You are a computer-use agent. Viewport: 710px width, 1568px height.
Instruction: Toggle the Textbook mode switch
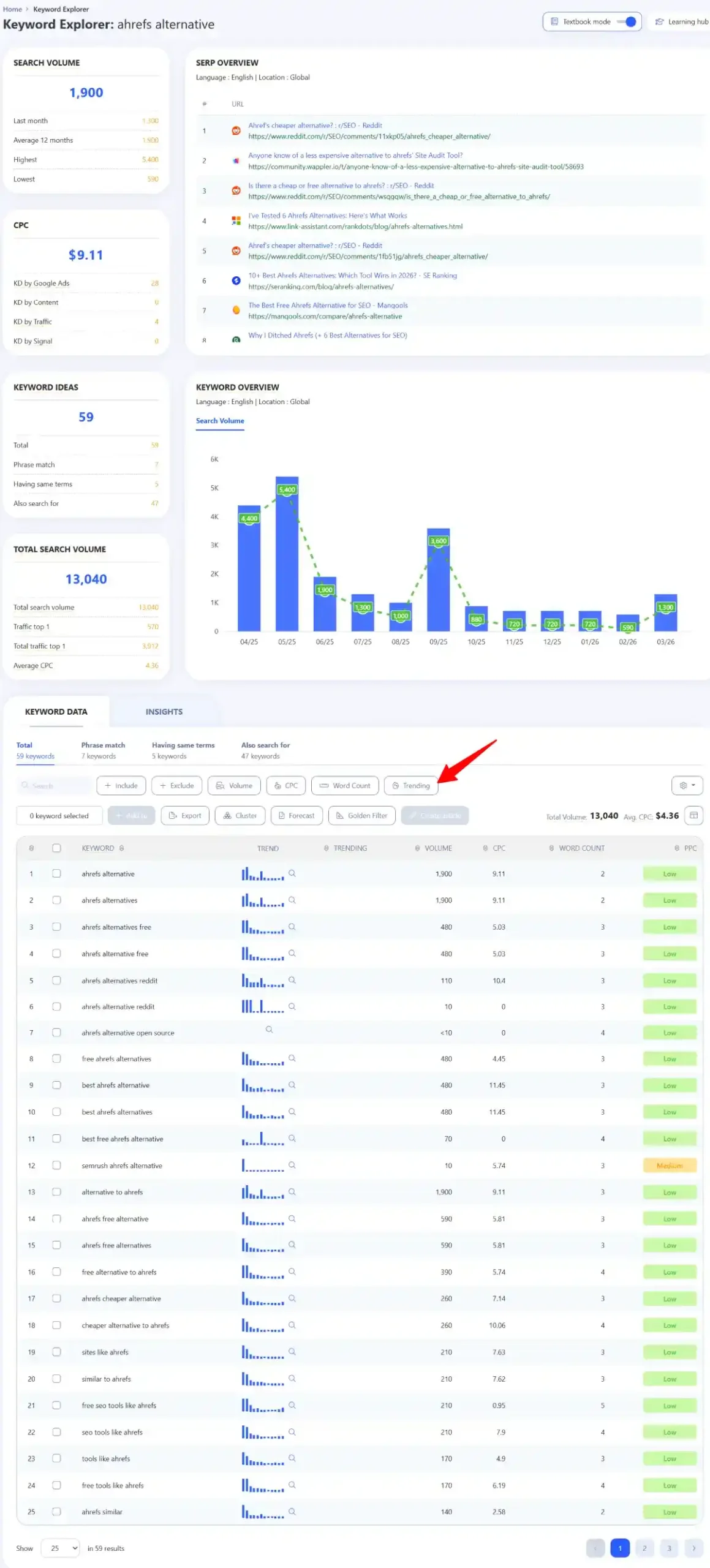627,21
